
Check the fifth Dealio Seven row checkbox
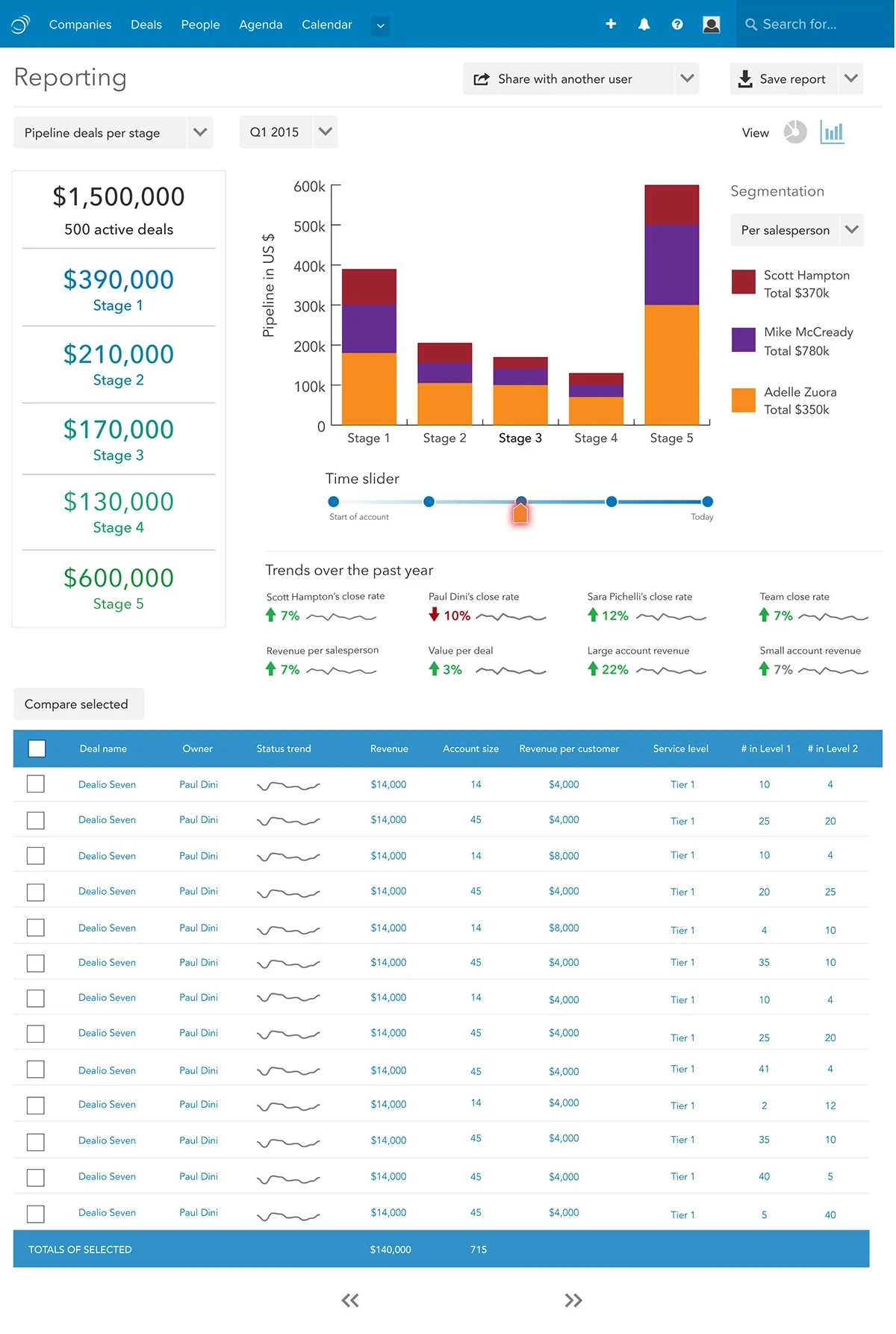point(35,927)
